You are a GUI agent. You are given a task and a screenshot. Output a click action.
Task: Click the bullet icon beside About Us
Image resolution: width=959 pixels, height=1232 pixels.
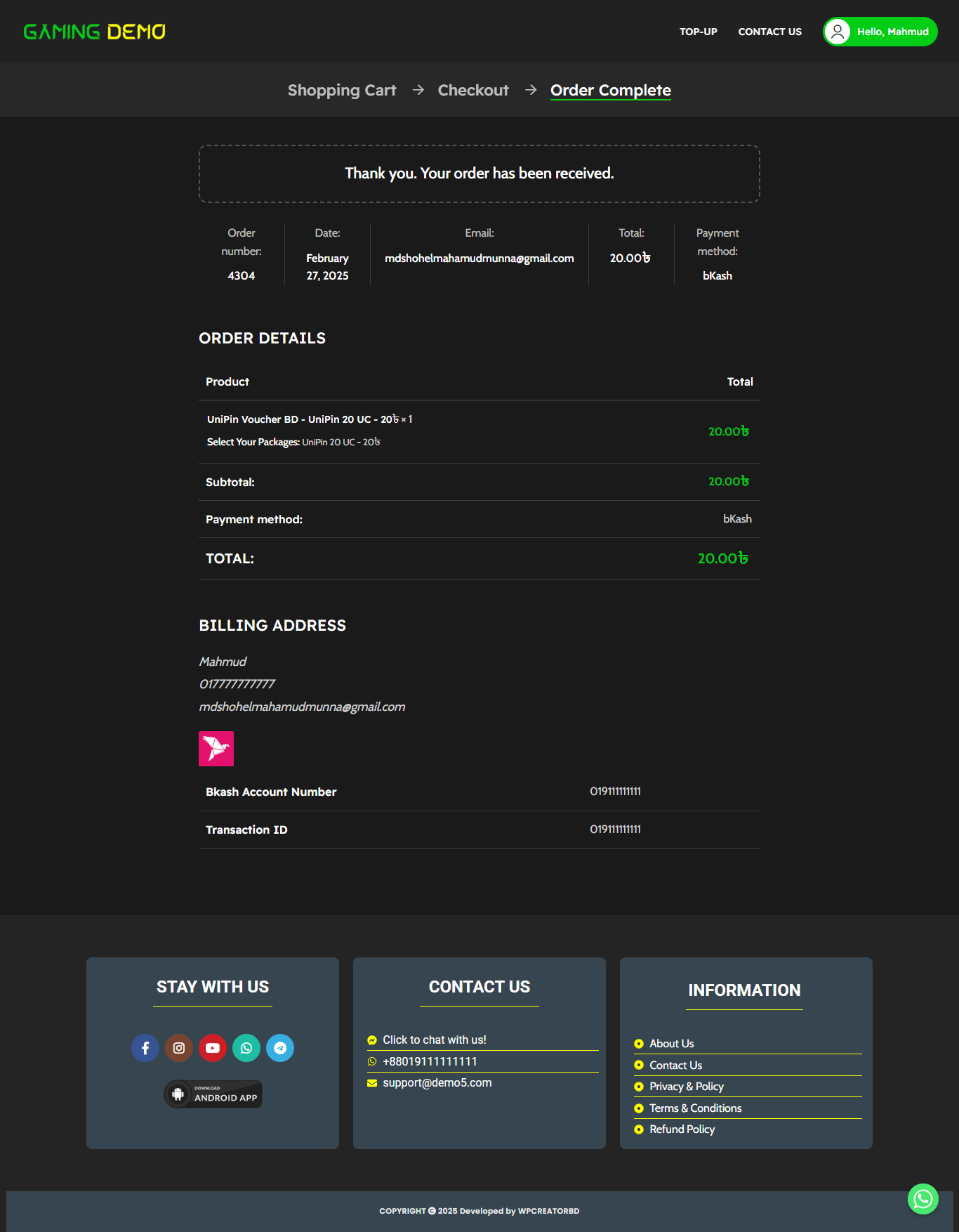coord(639,1044)
